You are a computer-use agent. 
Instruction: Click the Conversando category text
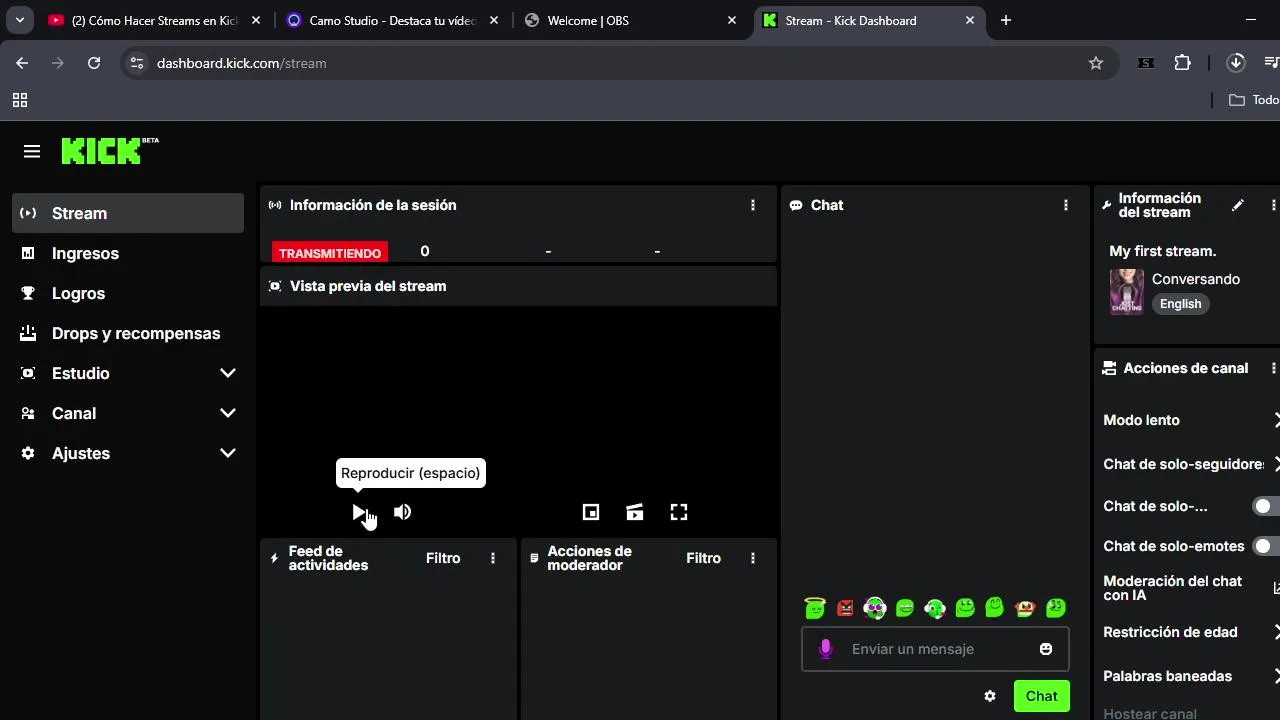(1196, 279)
